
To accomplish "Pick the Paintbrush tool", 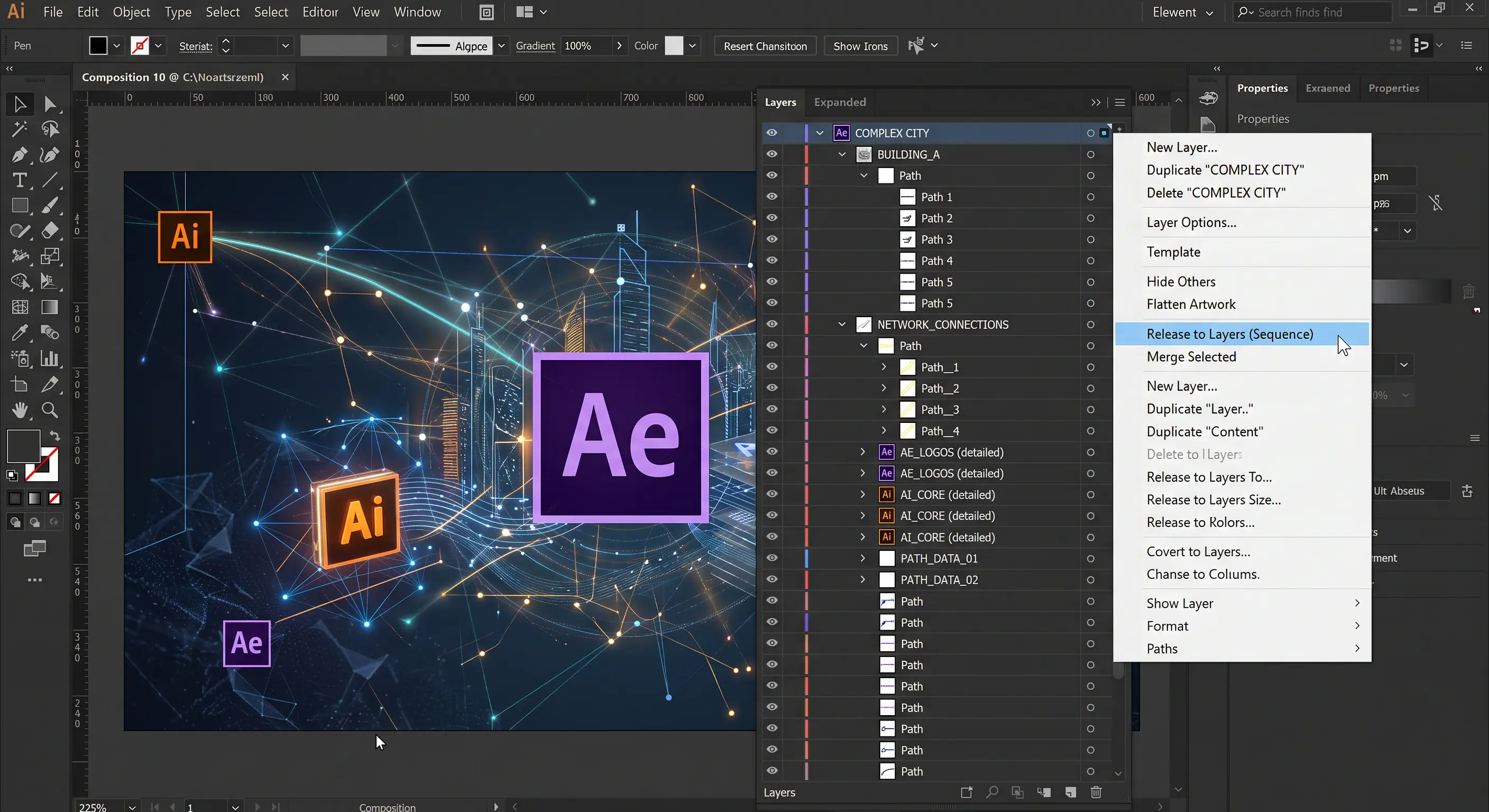I will pyautogui.click(x=50, y=205).
